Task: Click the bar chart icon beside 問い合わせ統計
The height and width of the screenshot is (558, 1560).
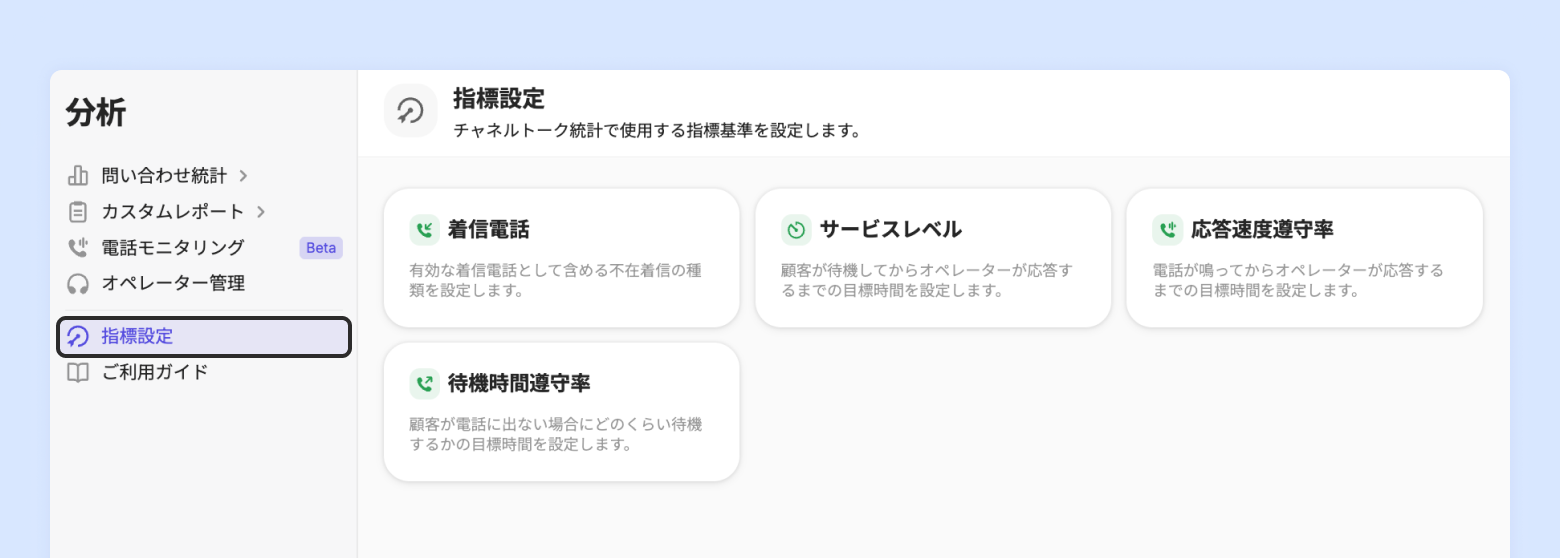Action: click(x=78, y=176)
